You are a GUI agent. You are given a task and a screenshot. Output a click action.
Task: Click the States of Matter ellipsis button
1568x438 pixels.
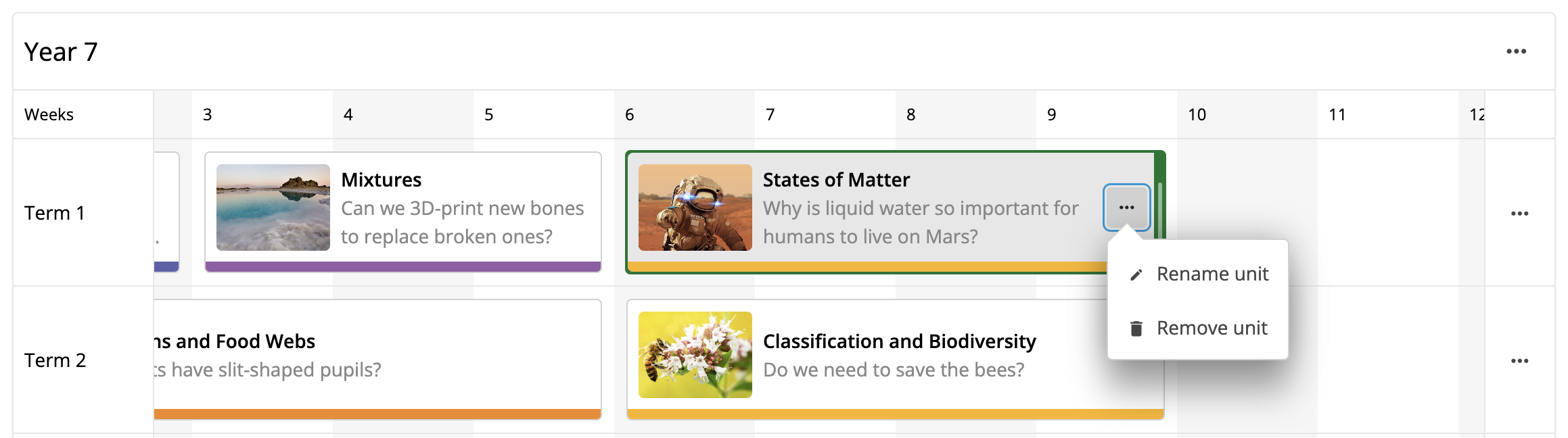(x=1126, y=208)
